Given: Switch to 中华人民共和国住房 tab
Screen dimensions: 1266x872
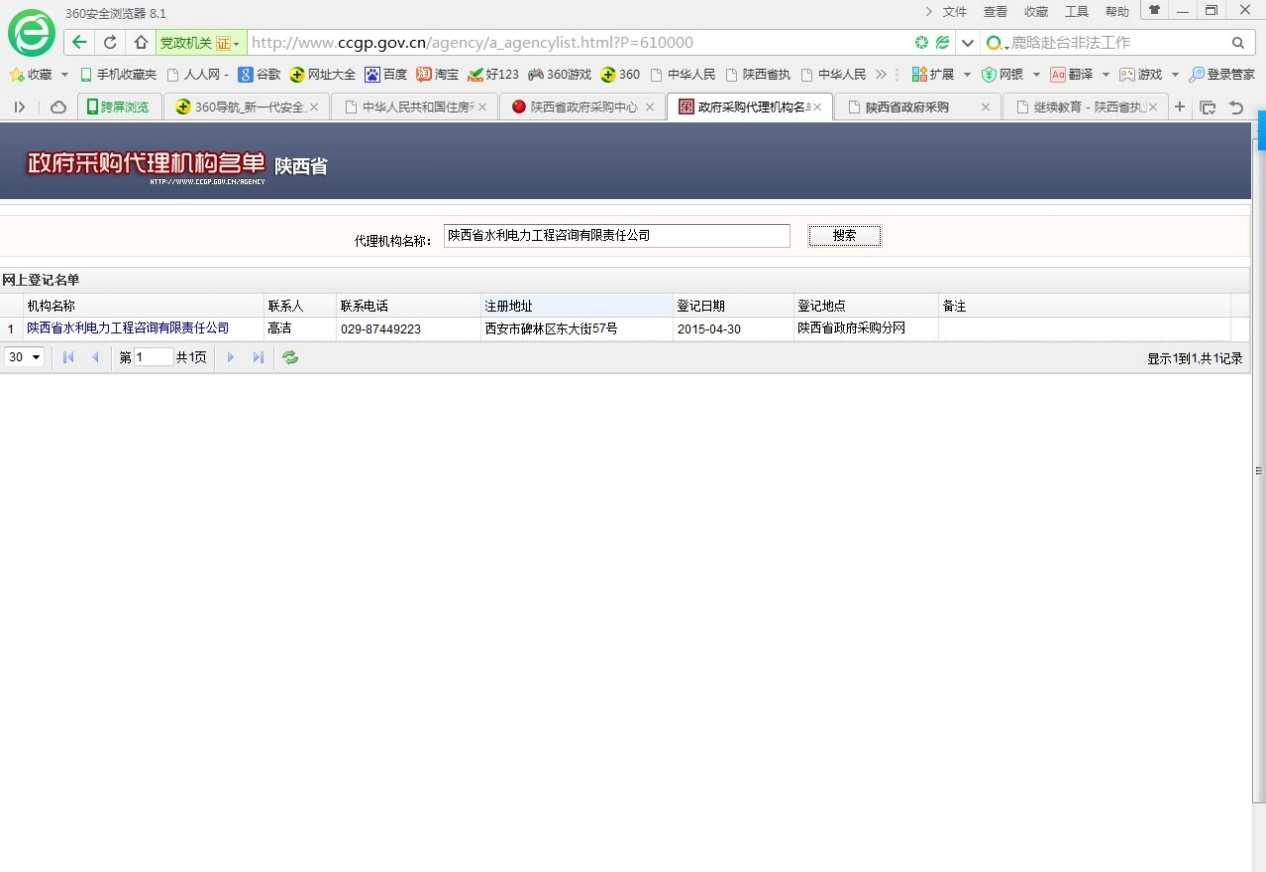Looking at the screenshot, I should [414, 107].
